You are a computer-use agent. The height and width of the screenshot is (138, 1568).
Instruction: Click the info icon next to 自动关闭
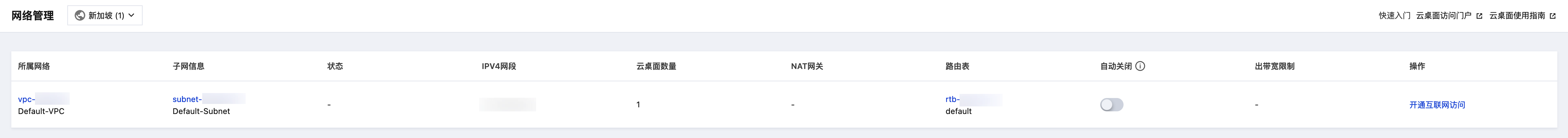pos(1140,66)
